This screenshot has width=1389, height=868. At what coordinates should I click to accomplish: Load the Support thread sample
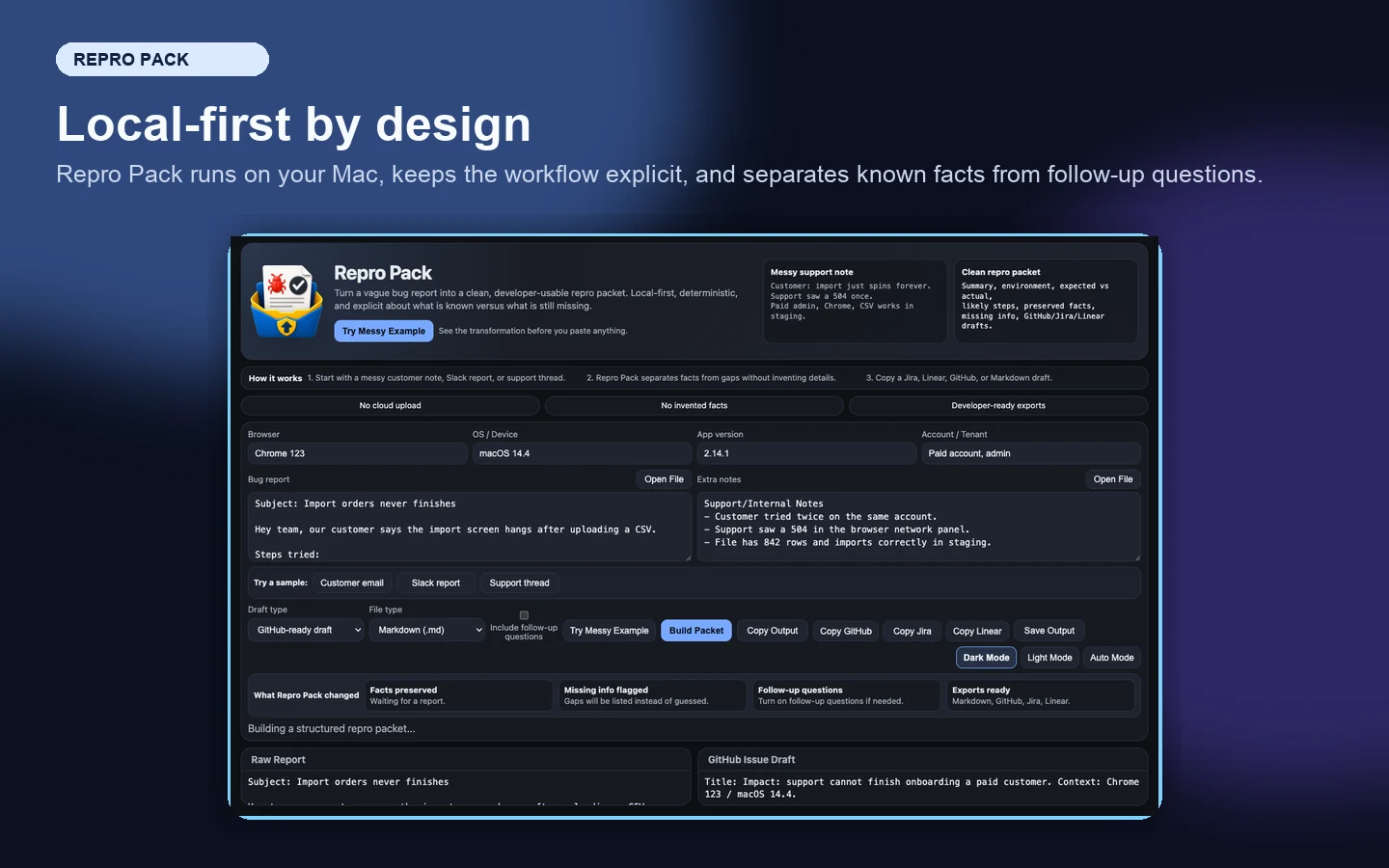coord(519,583)
